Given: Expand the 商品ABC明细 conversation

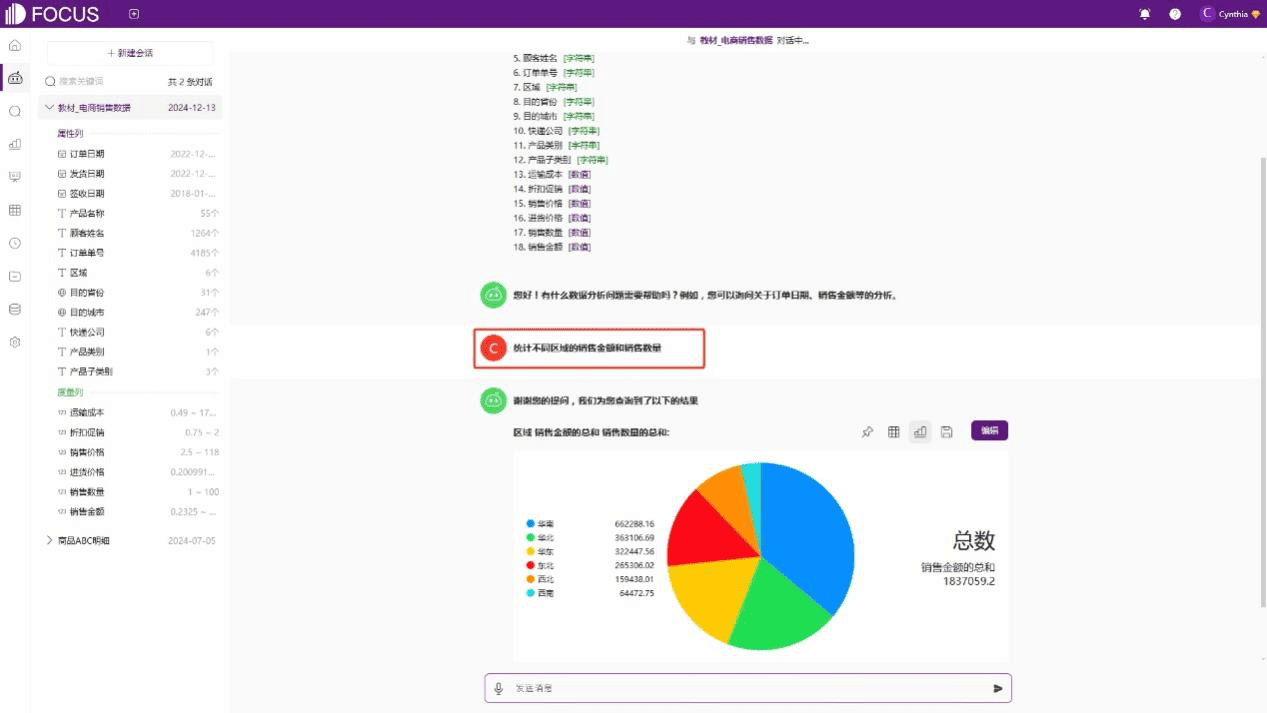Looking at the screenshot, I should coord(50,540).
